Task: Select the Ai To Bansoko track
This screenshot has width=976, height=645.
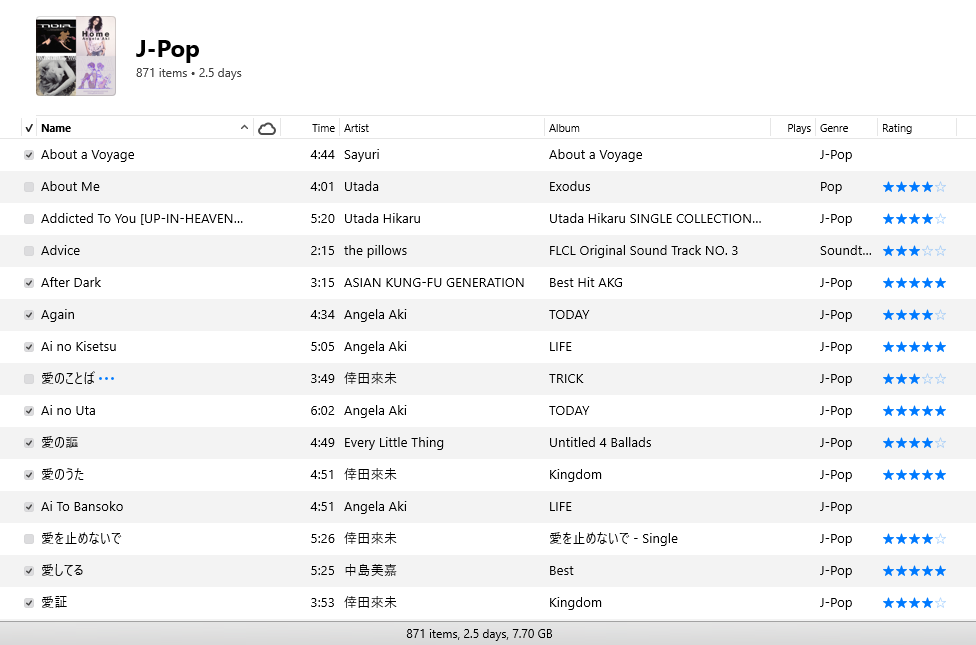Action: [x=82, y=507]
